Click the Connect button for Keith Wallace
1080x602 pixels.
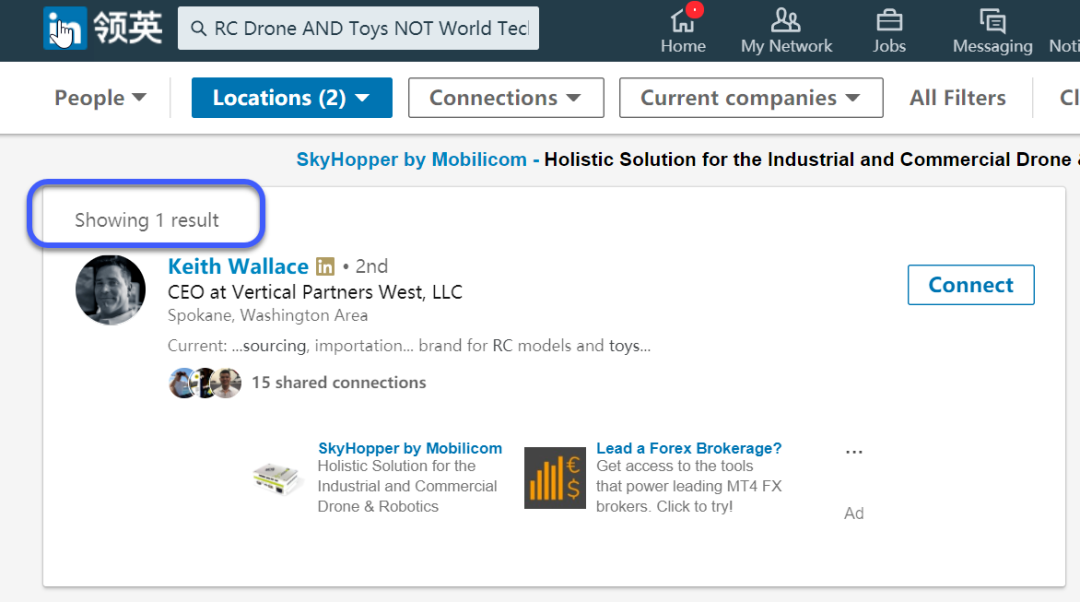coord(970,285)
